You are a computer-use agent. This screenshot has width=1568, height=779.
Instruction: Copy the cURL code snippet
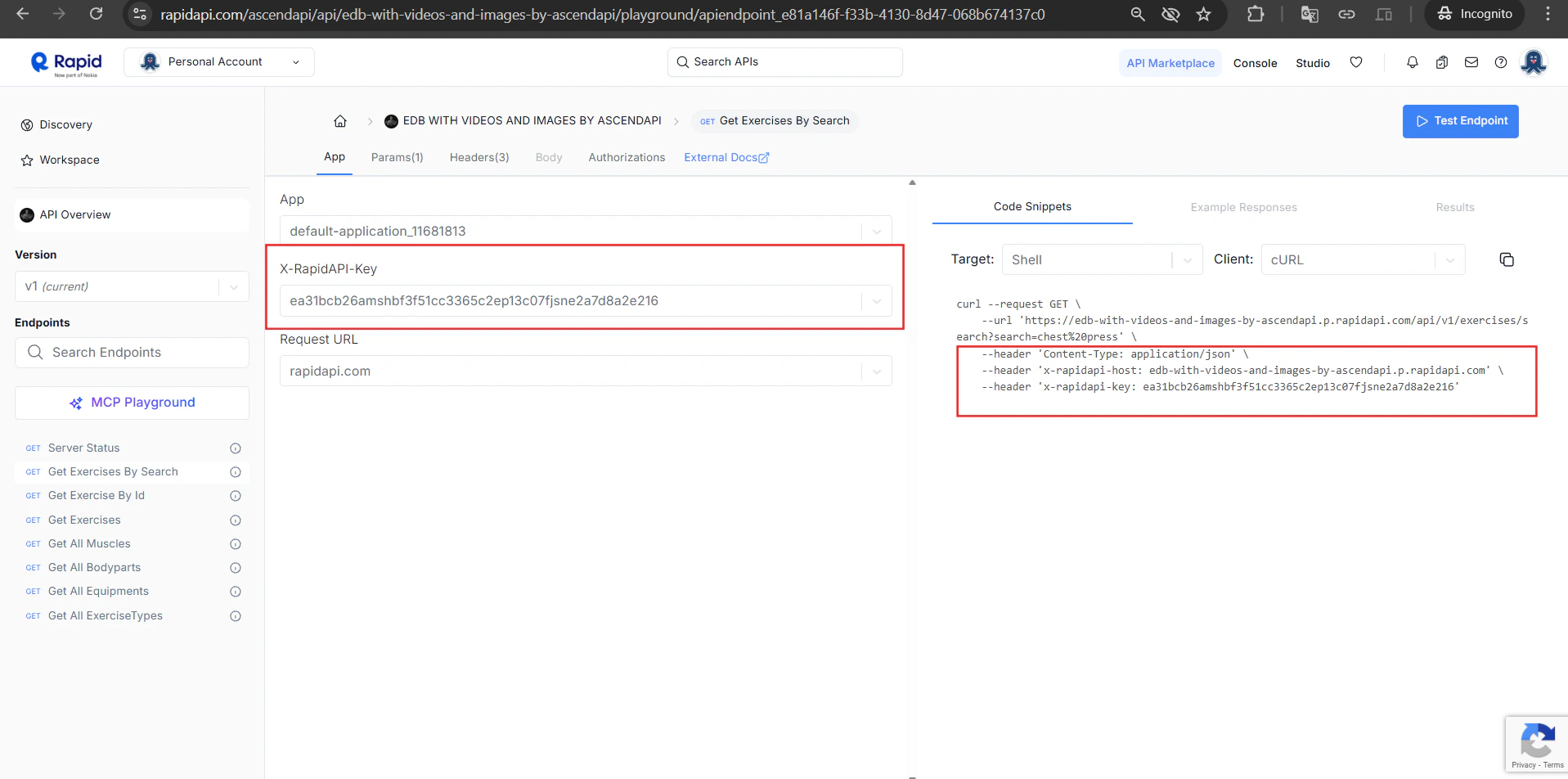pos(1507,259)
